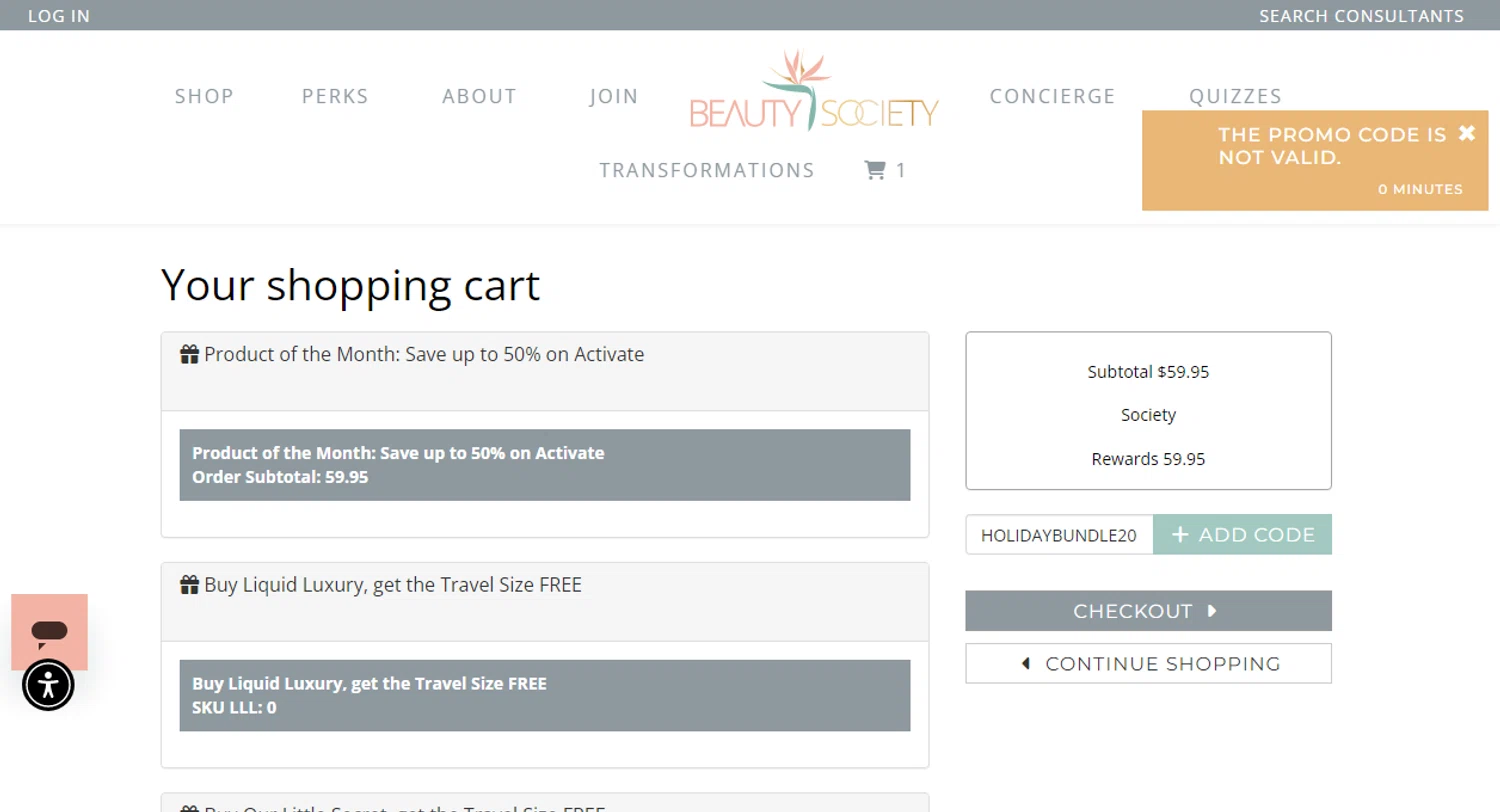Click the gift icon beside Product of the Month
Screen dimensions: 1500x812
click(x=190, y=354)
